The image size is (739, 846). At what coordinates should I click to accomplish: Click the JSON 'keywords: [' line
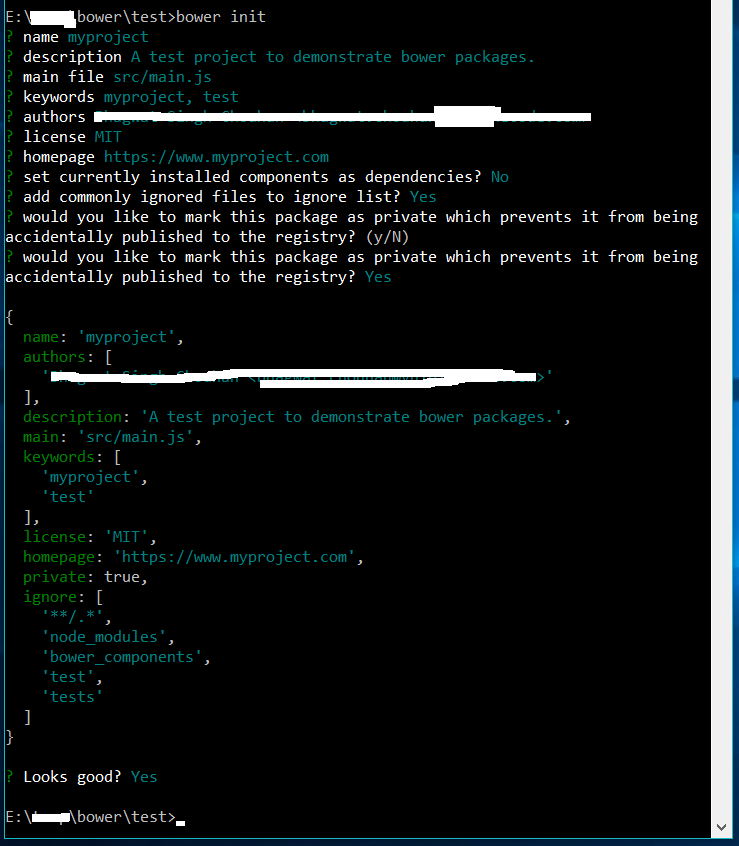point(72,457)
